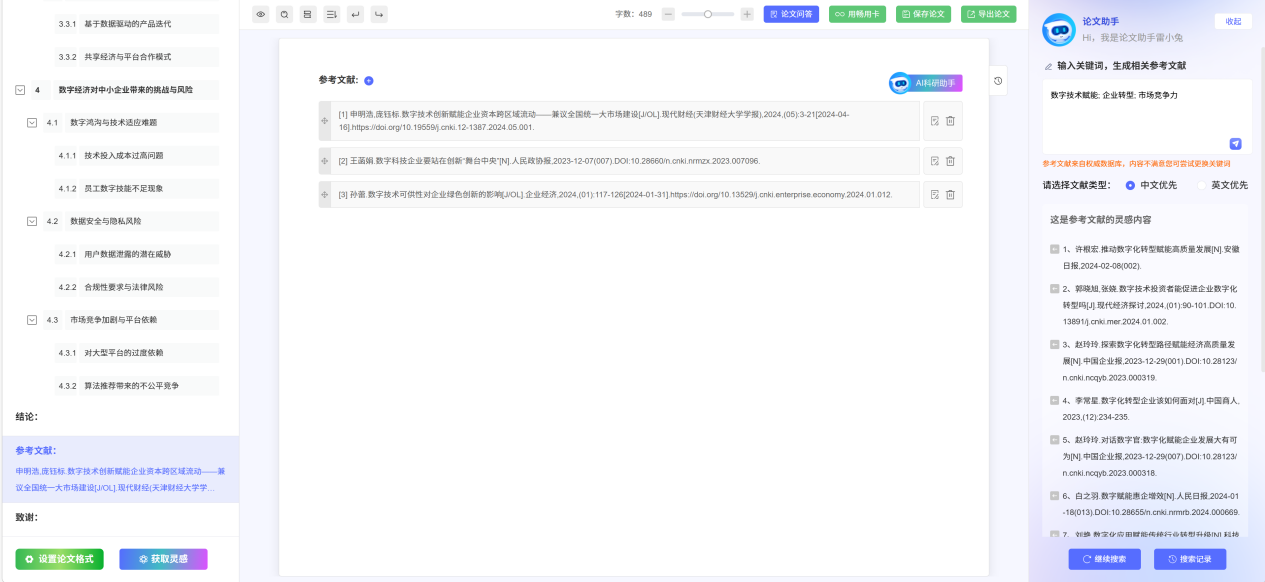Image resolution: width=1265 pixels, height=582 pixels.
Task: Toggle checkbox for suggestion 5 赵玲玲 对话数字官
Action: click(1054, 439)
